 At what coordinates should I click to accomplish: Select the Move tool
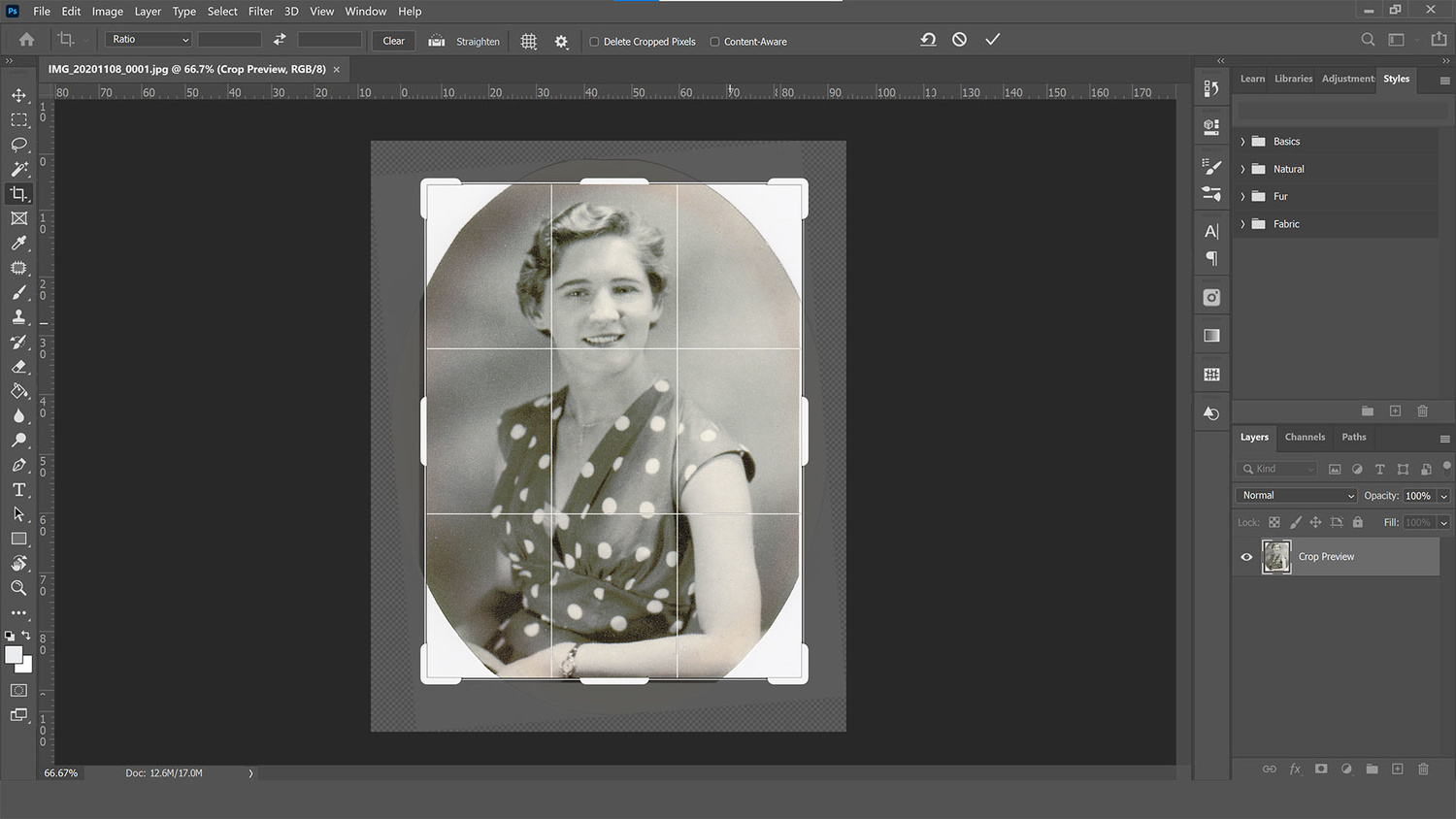19,95
